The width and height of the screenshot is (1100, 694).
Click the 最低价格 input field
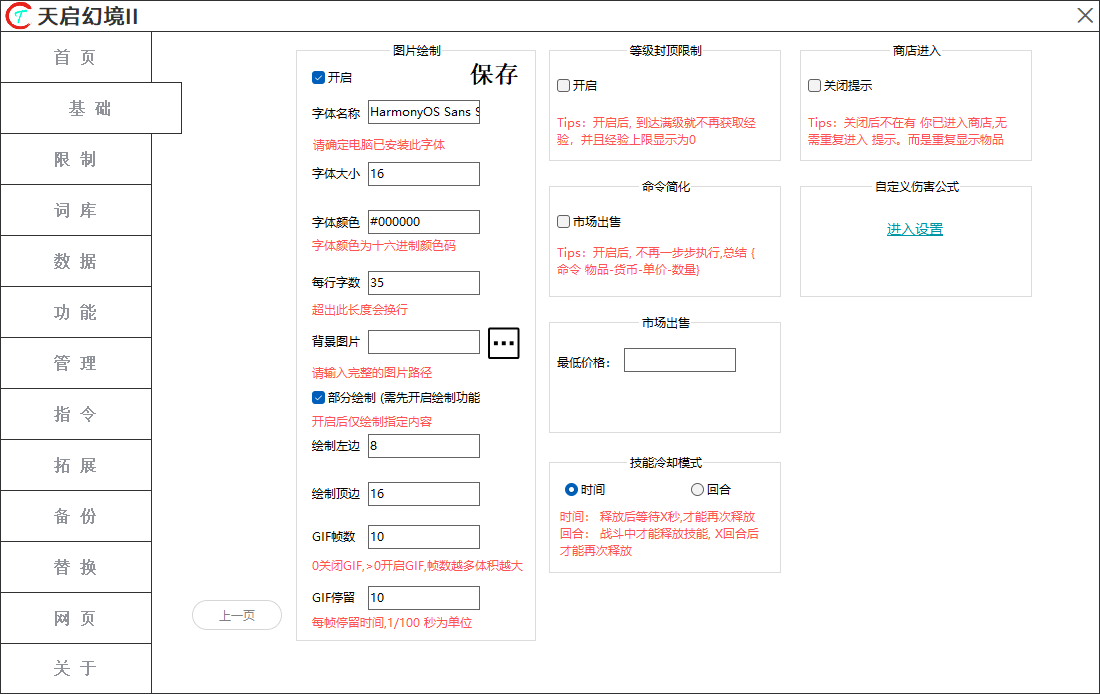click(x=679, y=360)
